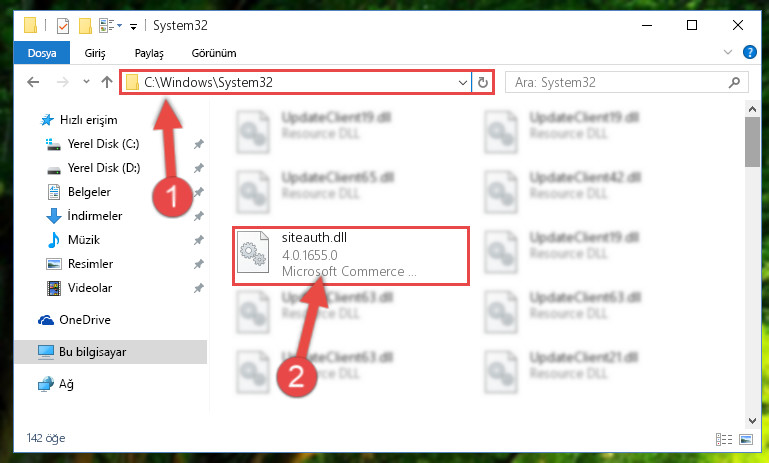769x463 pixels.
Task: Open the Dosya menu tab
Action: (42, 53)
